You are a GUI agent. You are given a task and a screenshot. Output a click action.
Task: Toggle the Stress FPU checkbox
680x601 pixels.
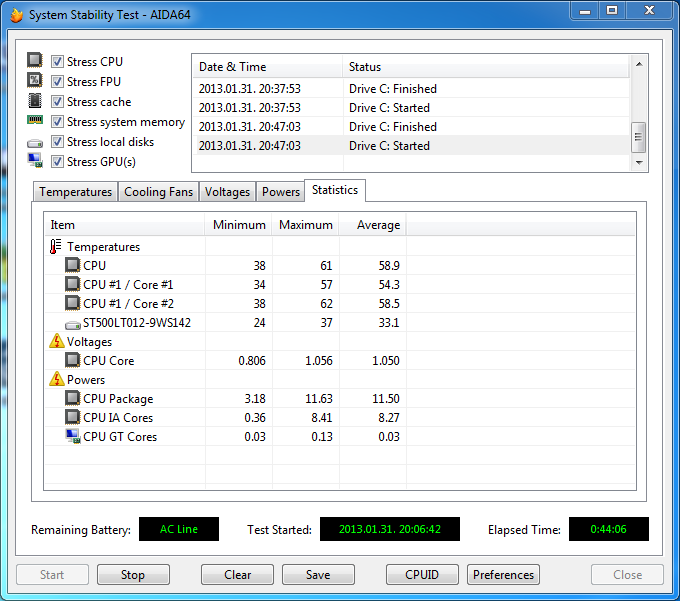pyautogui.click(x=58, y=82)
